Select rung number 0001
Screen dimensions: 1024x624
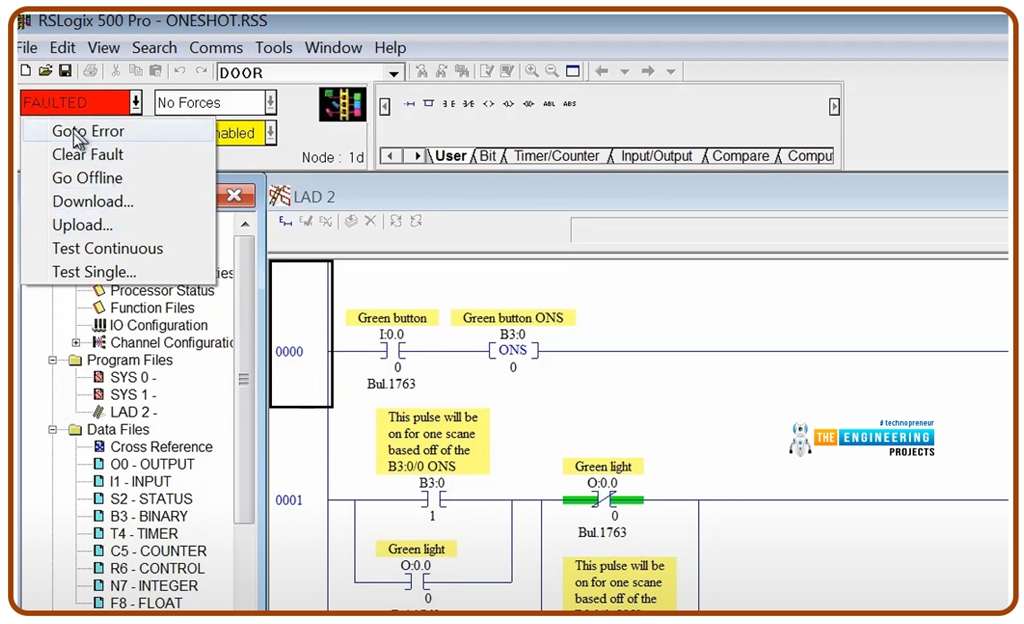pyautogui.click(x=289, y=500)
